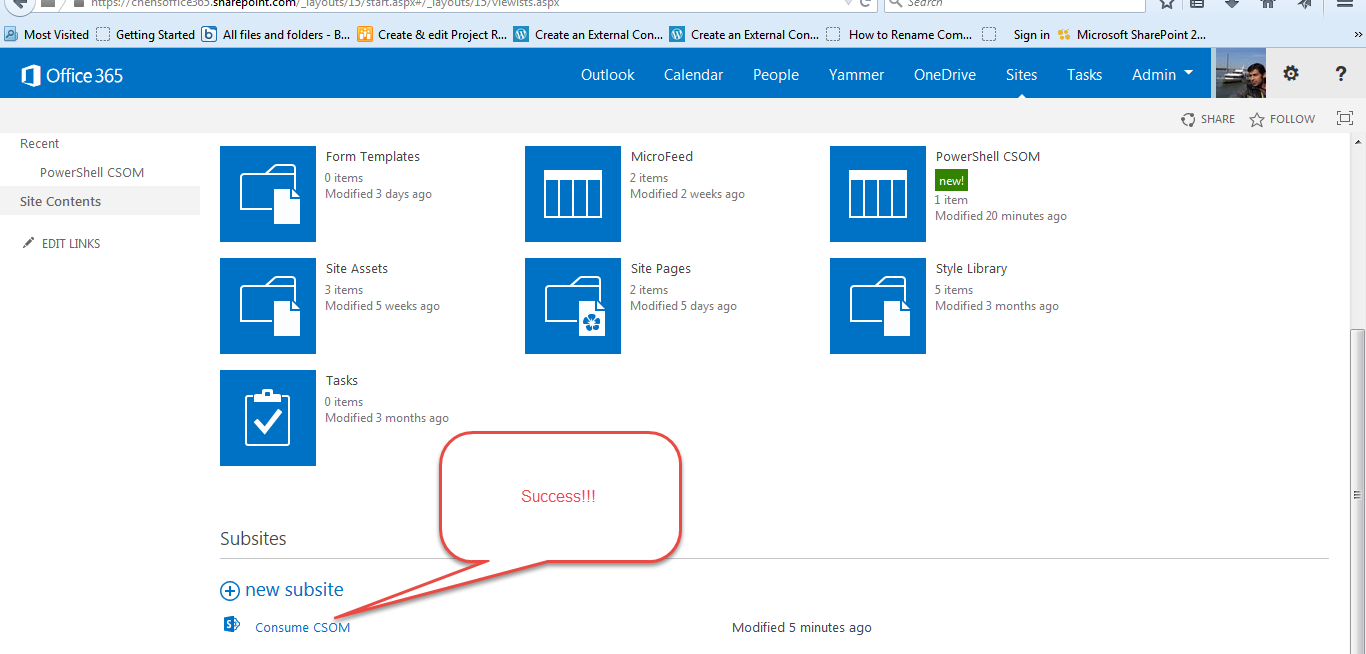Click the 'Subsites' section heading
Screen dimensions: 1366x654
tap(253, 539)
